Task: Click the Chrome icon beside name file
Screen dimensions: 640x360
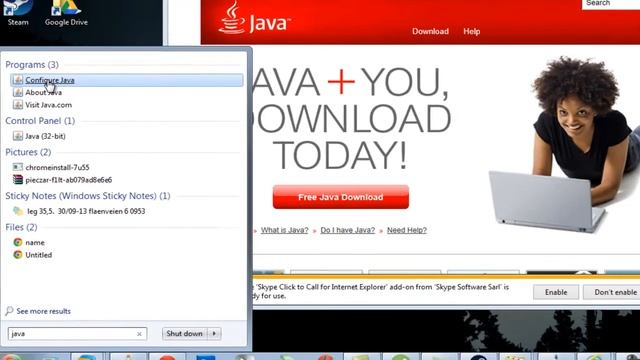Action: point(18,242)
